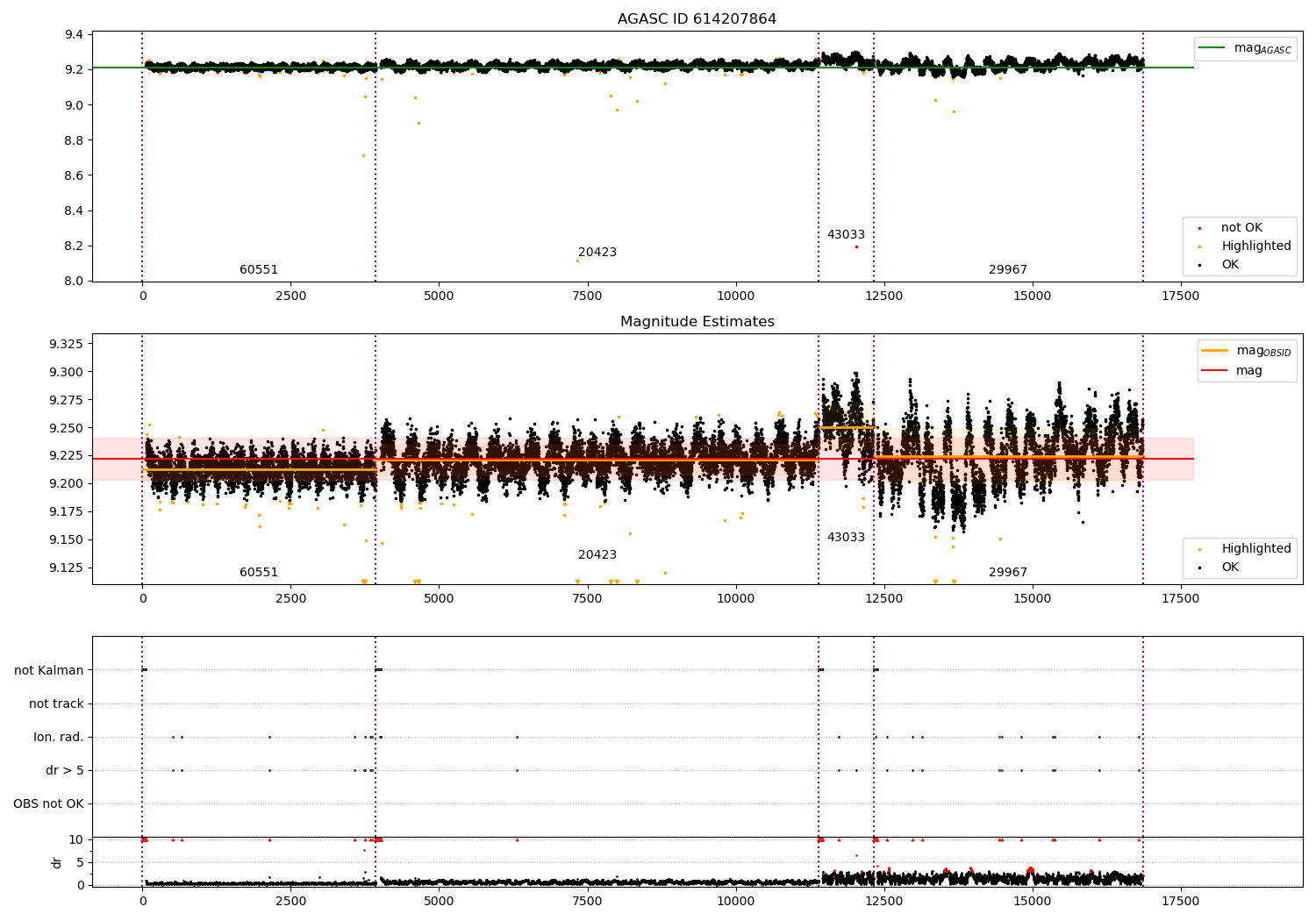The width and height of the screenshot is (1316, 921).
Task: Click the rotated 'dr' y-axis label
Action: (x=57, y=862)
